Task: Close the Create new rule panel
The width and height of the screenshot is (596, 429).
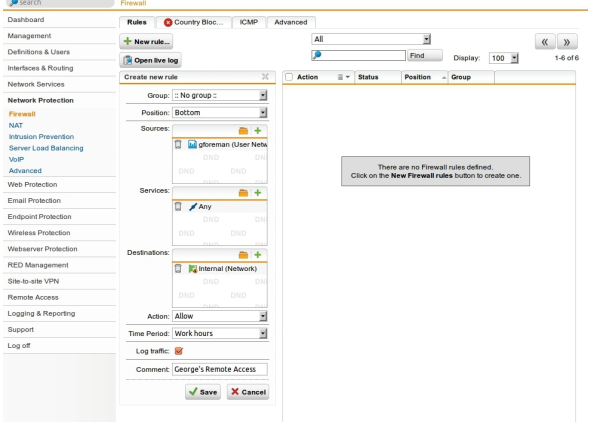Action: click(265, 77)
